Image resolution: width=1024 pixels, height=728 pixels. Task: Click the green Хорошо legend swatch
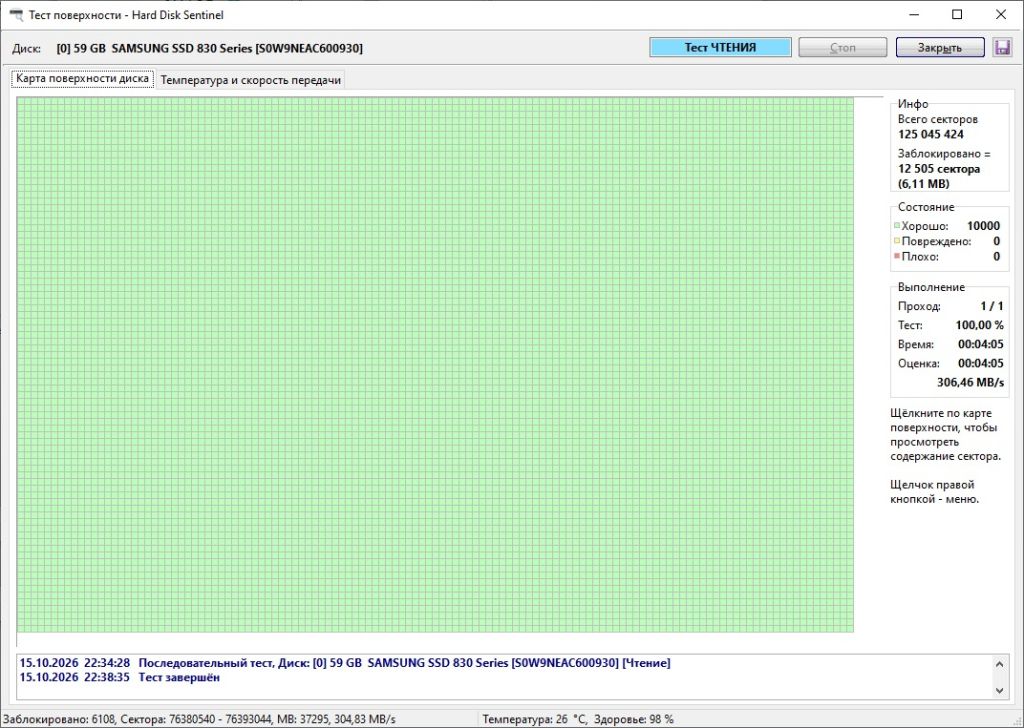tap(897, 226)
